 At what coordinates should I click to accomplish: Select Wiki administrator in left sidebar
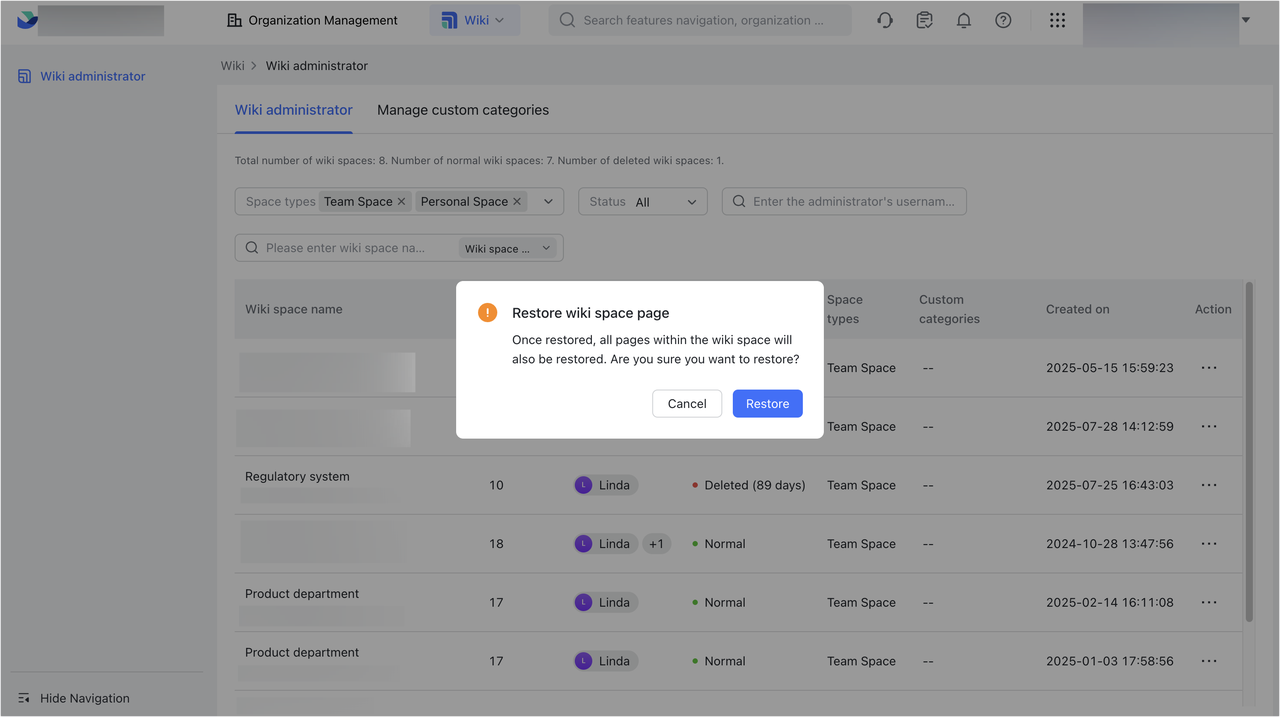pos(93,76)
